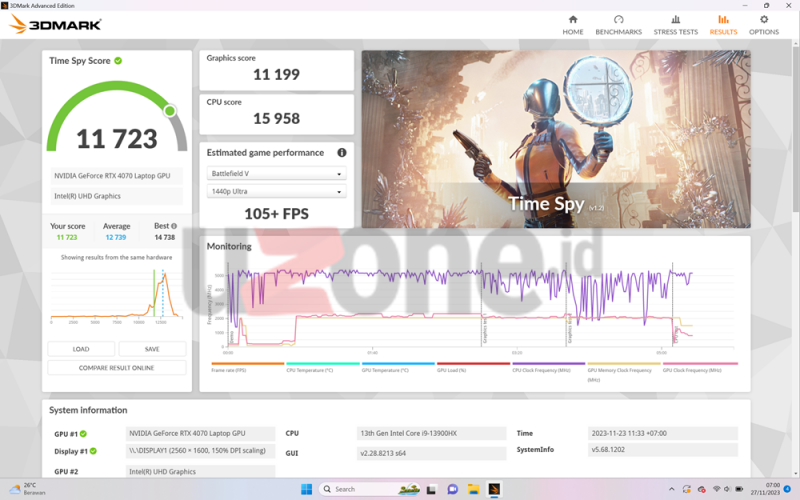This screenshot has height=500, width=800.
Task: Click the battery tray icon
Action: point(739,489)
